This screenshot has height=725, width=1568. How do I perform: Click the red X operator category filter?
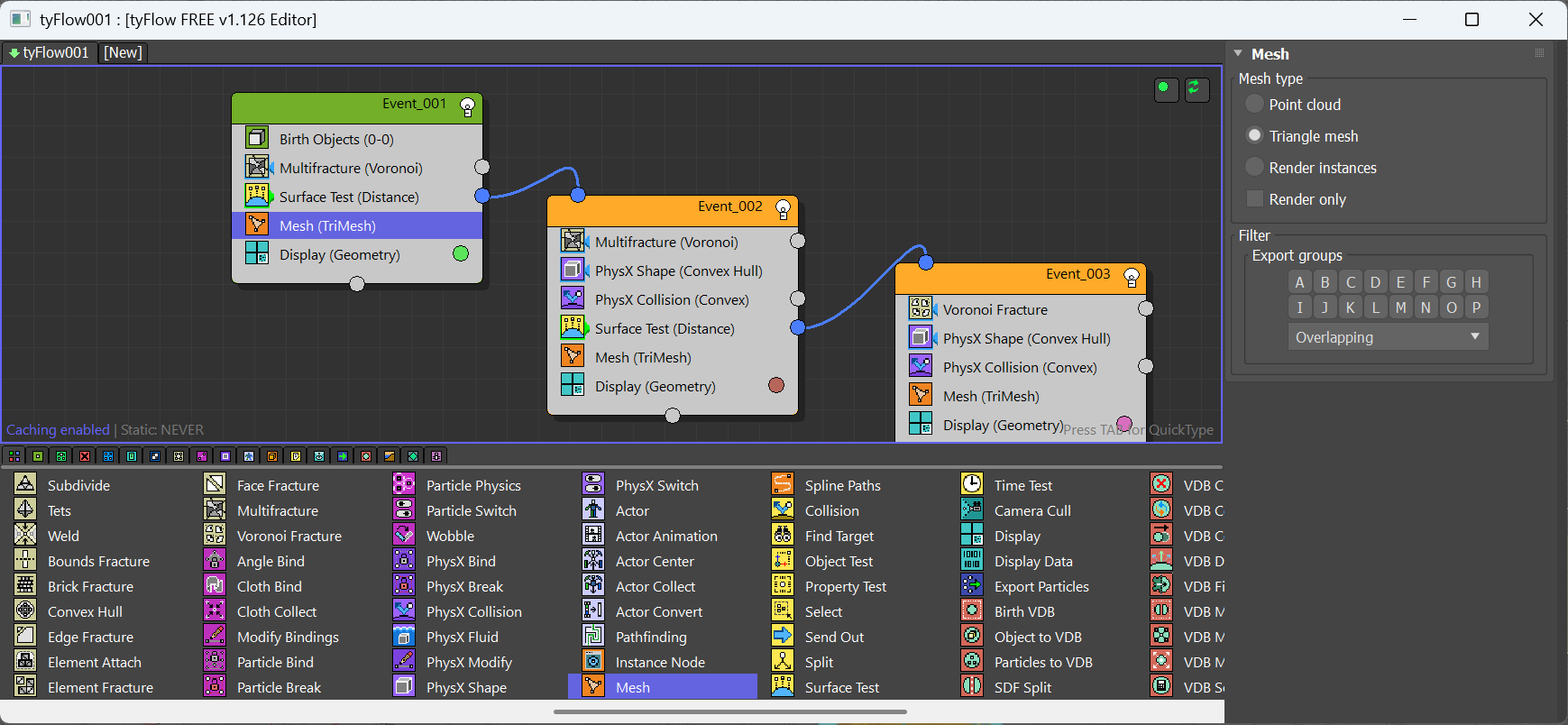[x=85, y=456]
